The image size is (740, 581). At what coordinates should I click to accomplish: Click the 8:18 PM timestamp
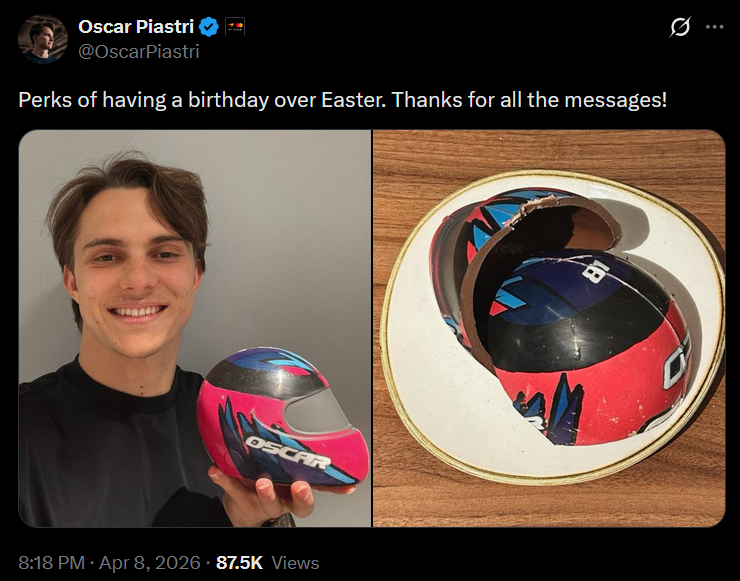(x=50, y=563)
